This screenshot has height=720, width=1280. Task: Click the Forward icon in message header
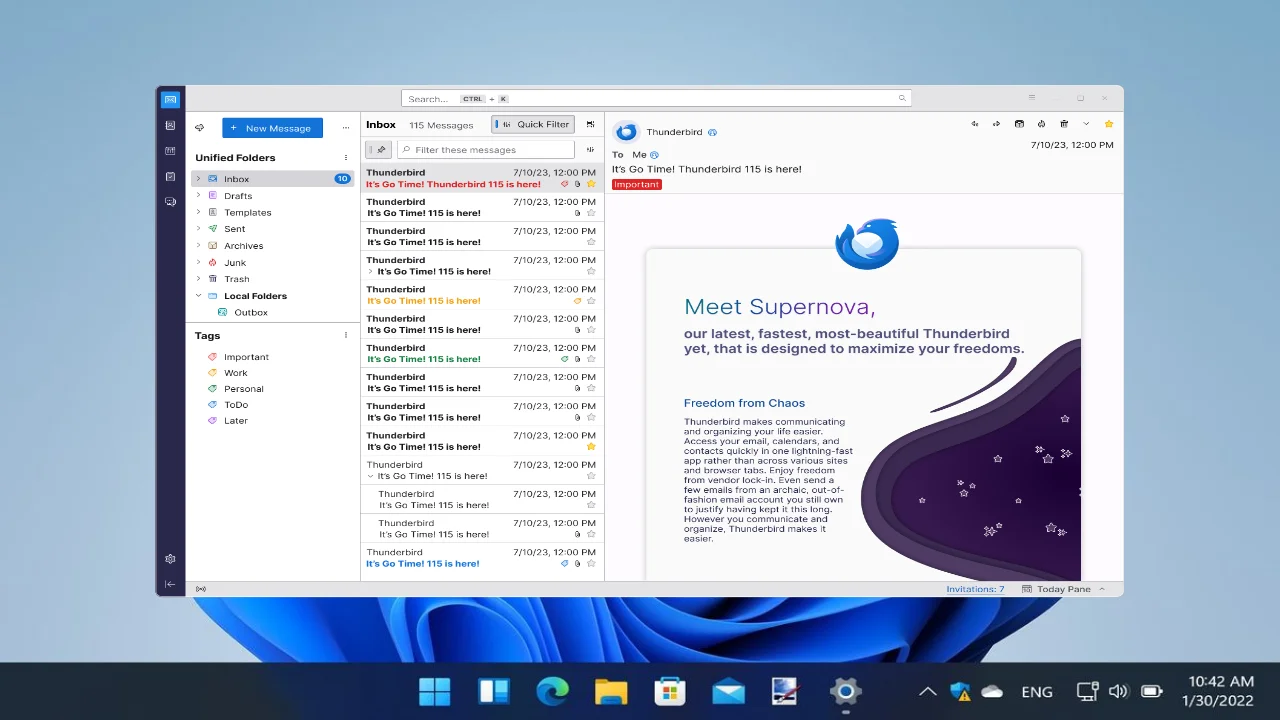[x=996, y=124]
